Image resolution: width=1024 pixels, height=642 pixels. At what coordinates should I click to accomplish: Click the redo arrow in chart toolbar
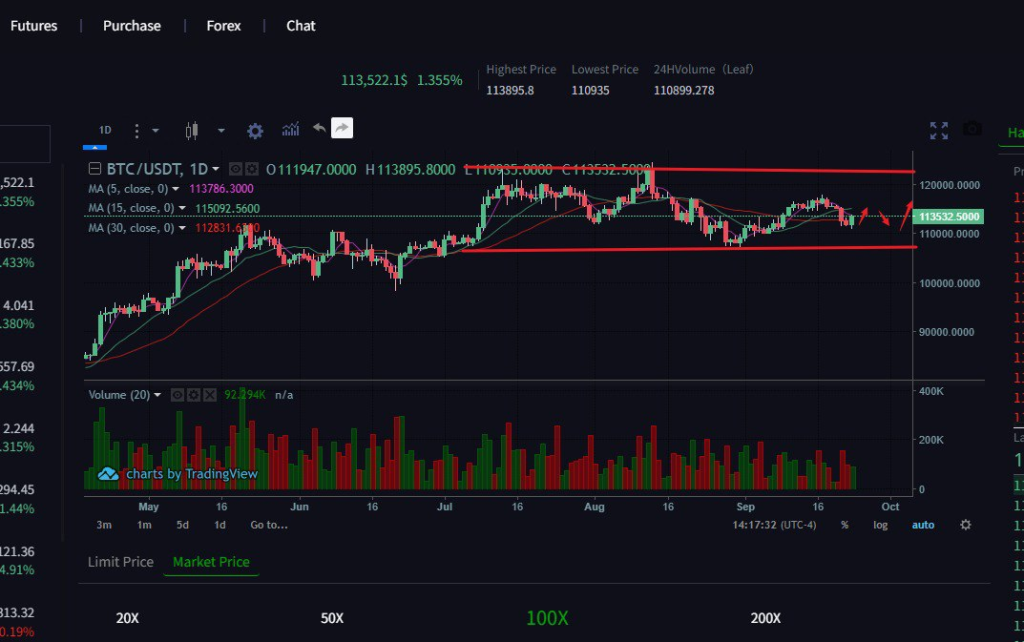[x=342, y=129]
